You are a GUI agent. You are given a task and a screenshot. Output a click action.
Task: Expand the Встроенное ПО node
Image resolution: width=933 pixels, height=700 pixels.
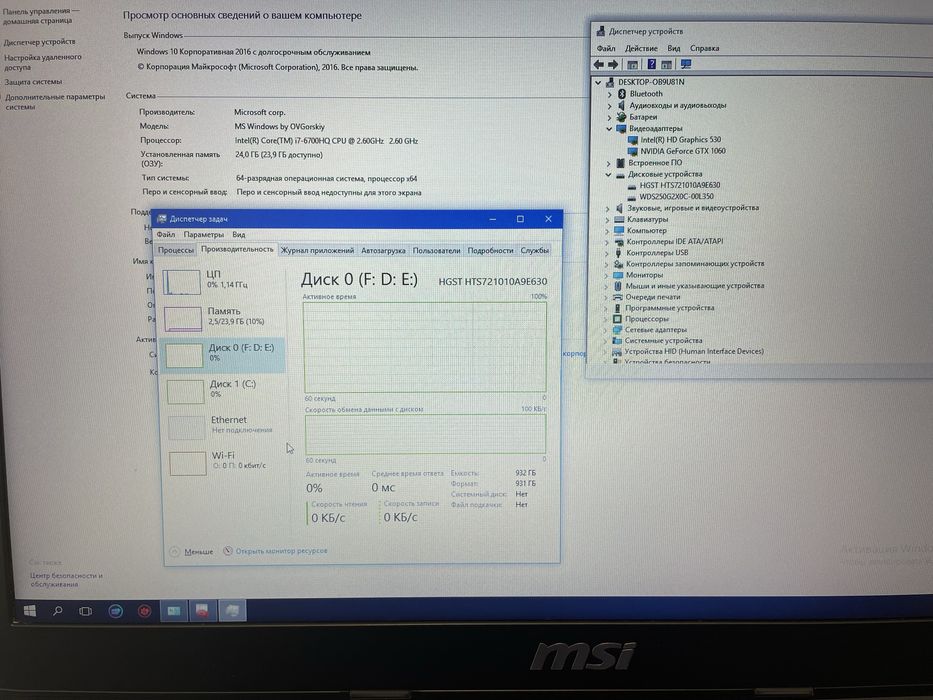pos(609,163)
